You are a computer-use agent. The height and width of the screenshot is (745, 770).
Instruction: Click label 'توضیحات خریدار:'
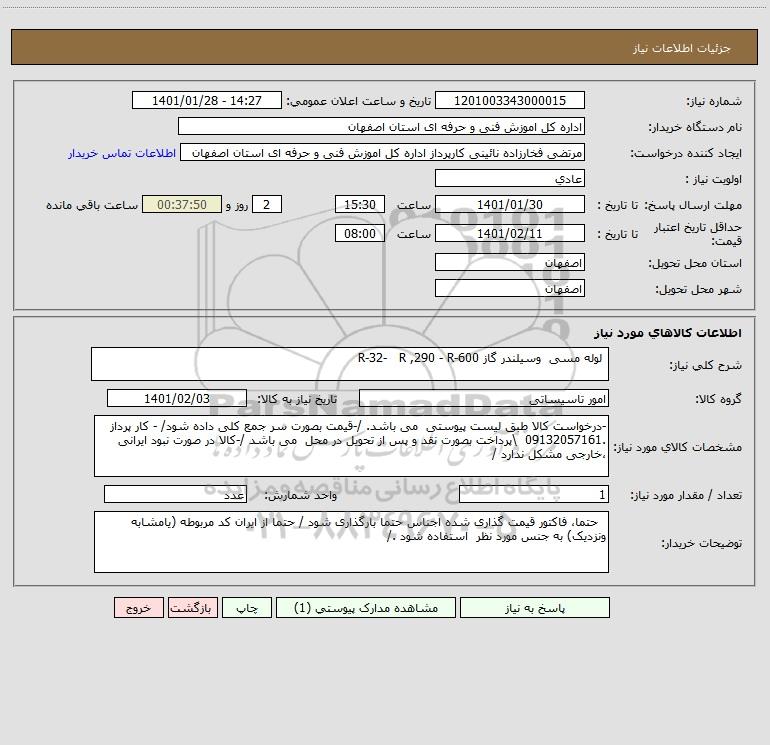coord(701,544)
